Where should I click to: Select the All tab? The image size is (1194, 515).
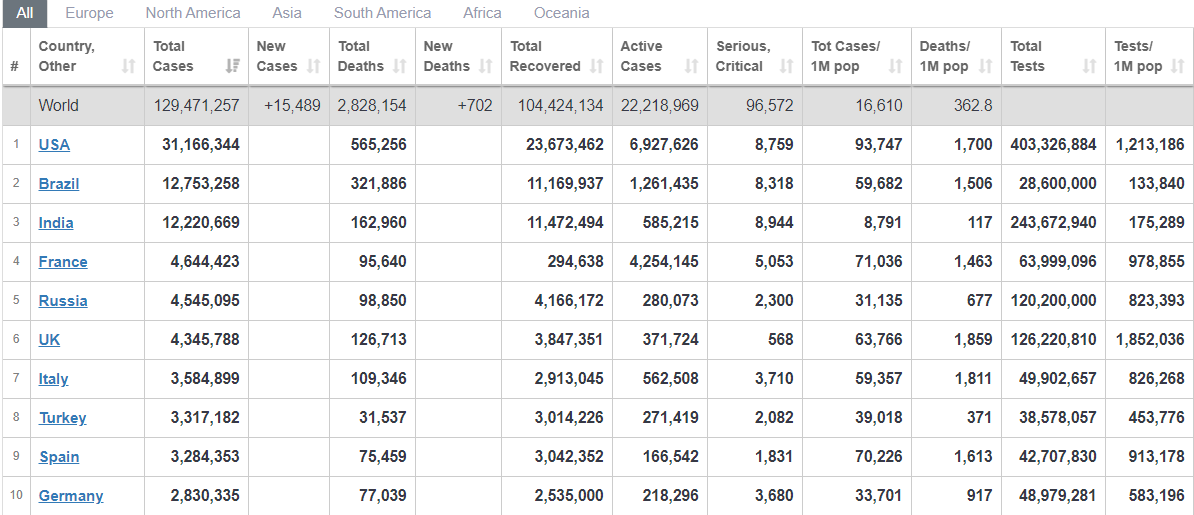point(25,13)
